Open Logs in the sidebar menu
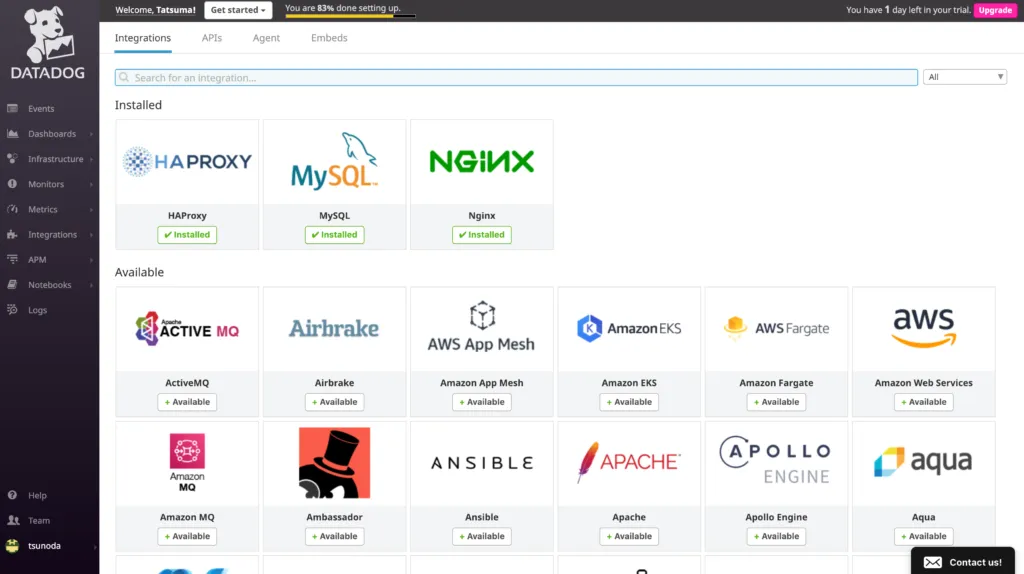This screenshot has width=1024, height=574. pos(37,310)
